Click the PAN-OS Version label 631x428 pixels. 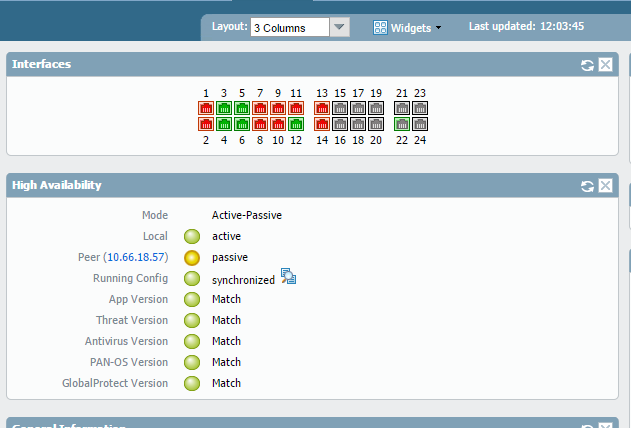[x=129, y=362]
